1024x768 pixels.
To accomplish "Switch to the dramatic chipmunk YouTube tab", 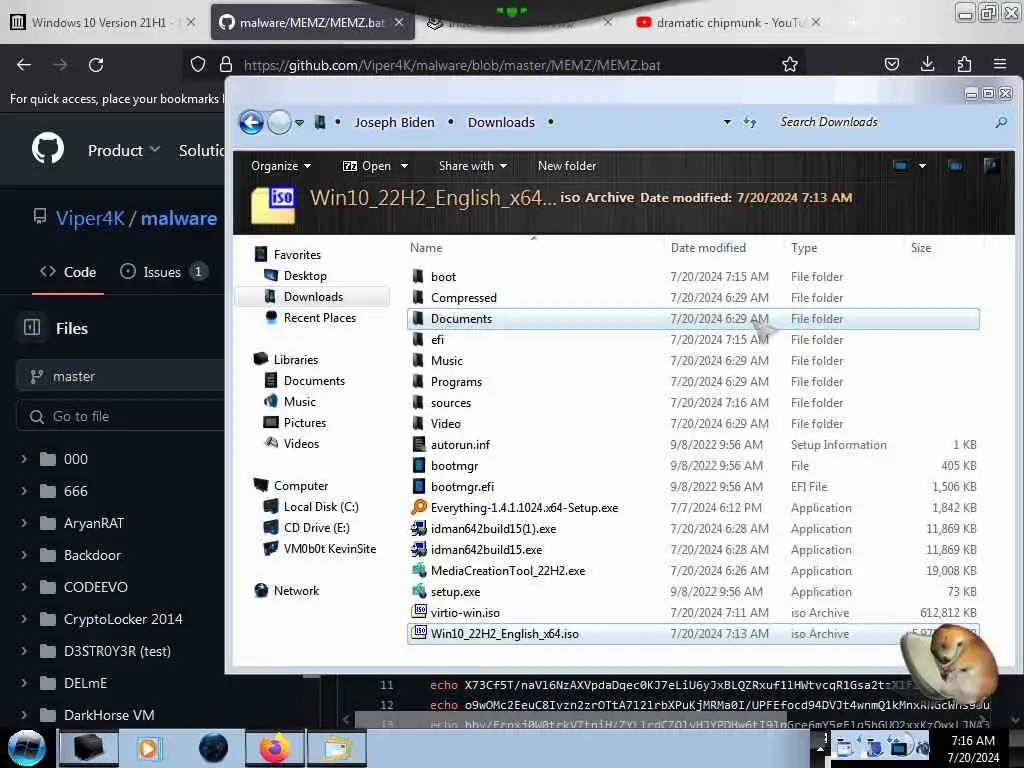I will (x=729, y=22).
